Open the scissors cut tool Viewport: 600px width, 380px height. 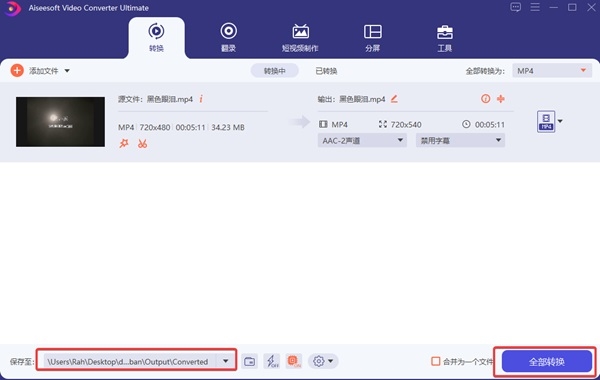(x=142, y=144)
